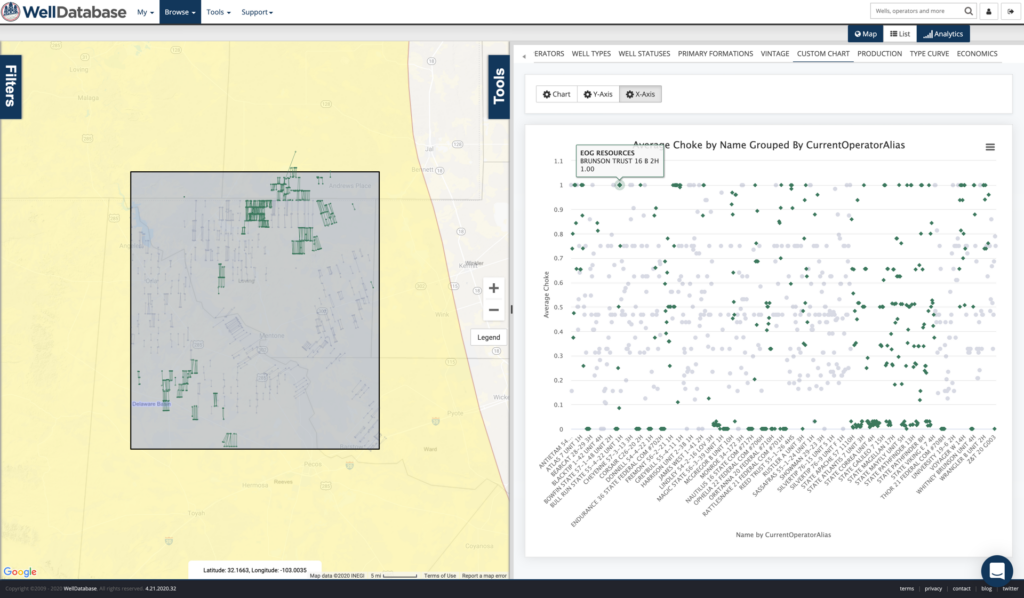1024x598 pixels.
Task: Select the Custom Chart tab
Action: [x=823, y=54]
